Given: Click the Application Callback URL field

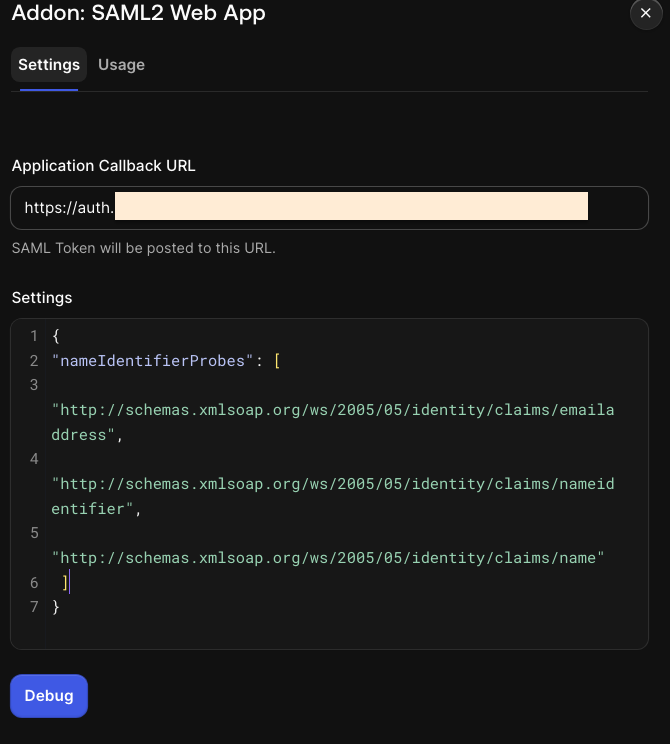Looking at the screenshot, I should tap(329, 208).
